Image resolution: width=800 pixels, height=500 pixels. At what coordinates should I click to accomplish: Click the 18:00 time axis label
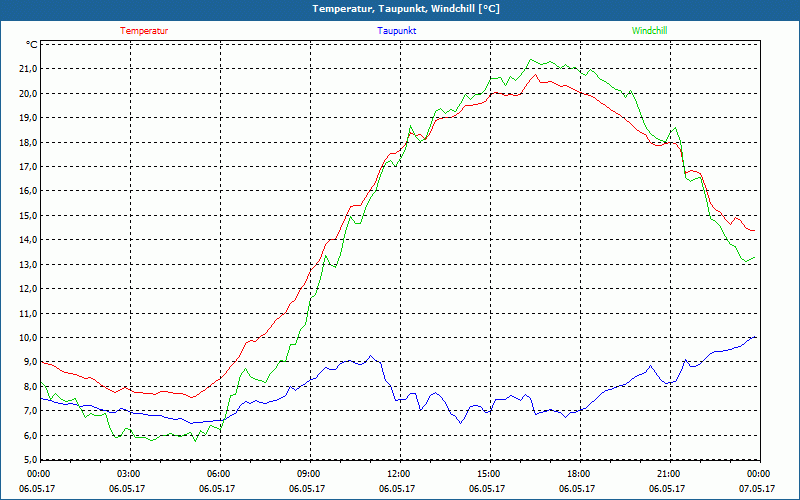[580, 474]
